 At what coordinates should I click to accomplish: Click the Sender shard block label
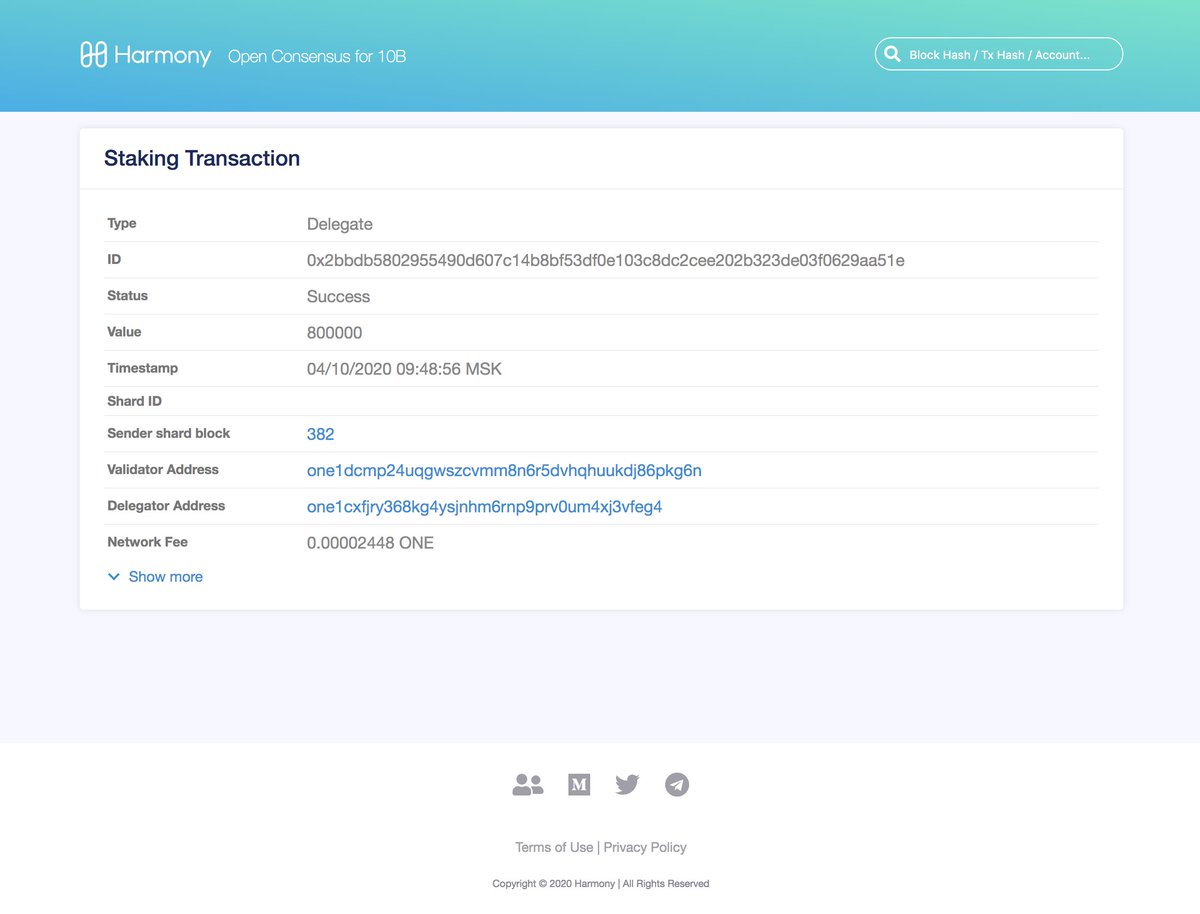168,433
